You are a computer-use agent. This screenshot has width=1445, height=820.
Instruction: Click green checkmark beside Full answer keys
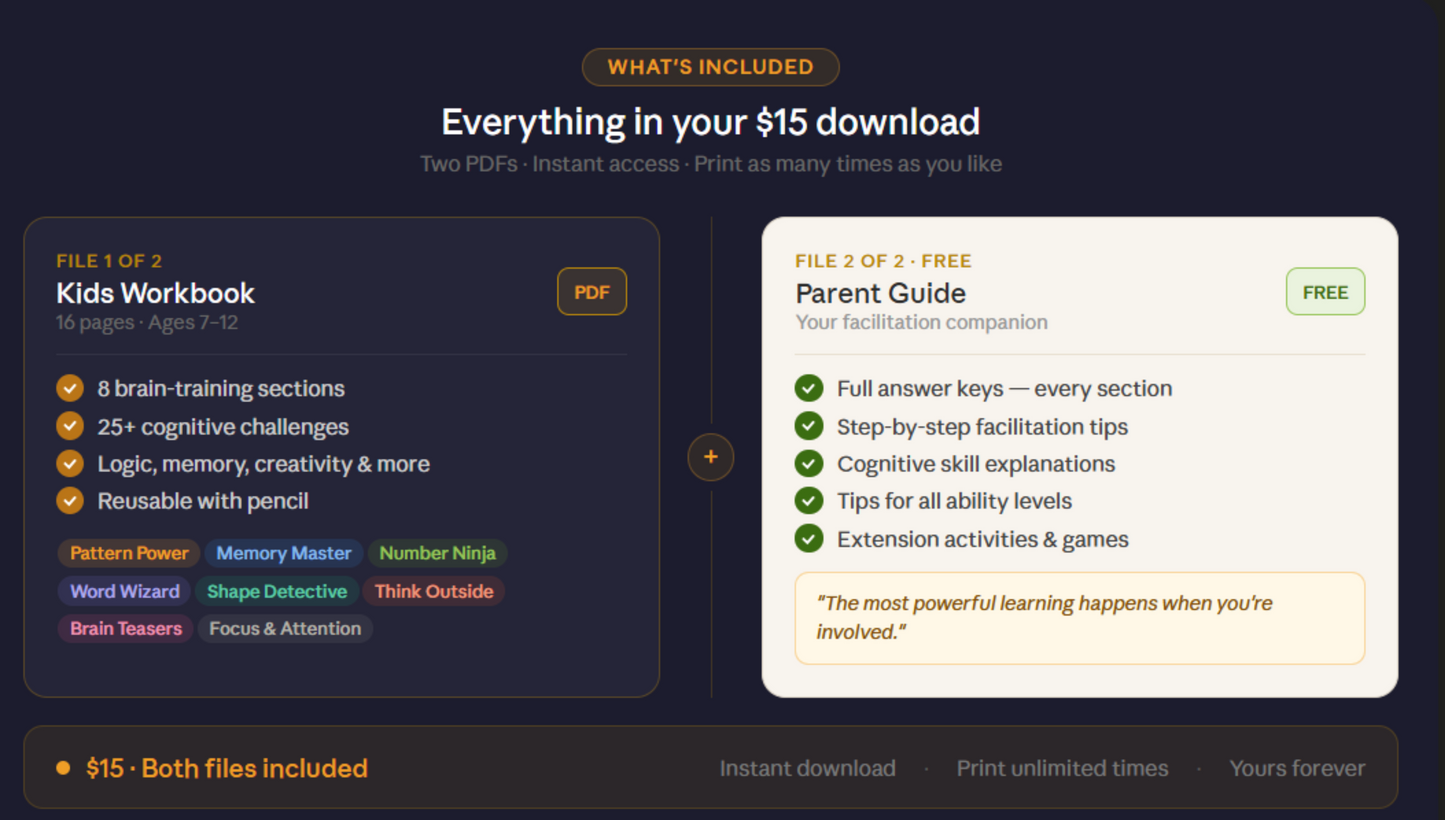coord(809,388)
